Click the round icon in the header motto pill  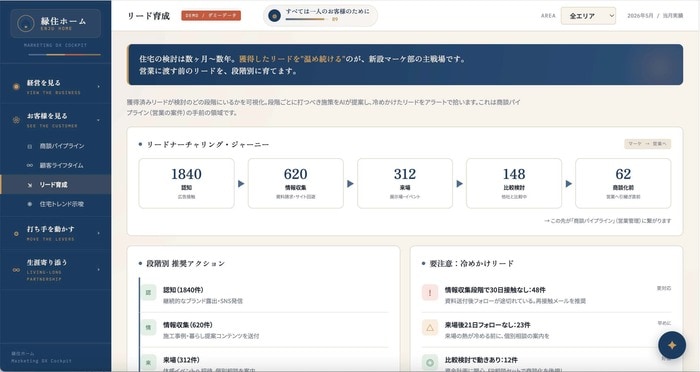click(x=275, y=16)
